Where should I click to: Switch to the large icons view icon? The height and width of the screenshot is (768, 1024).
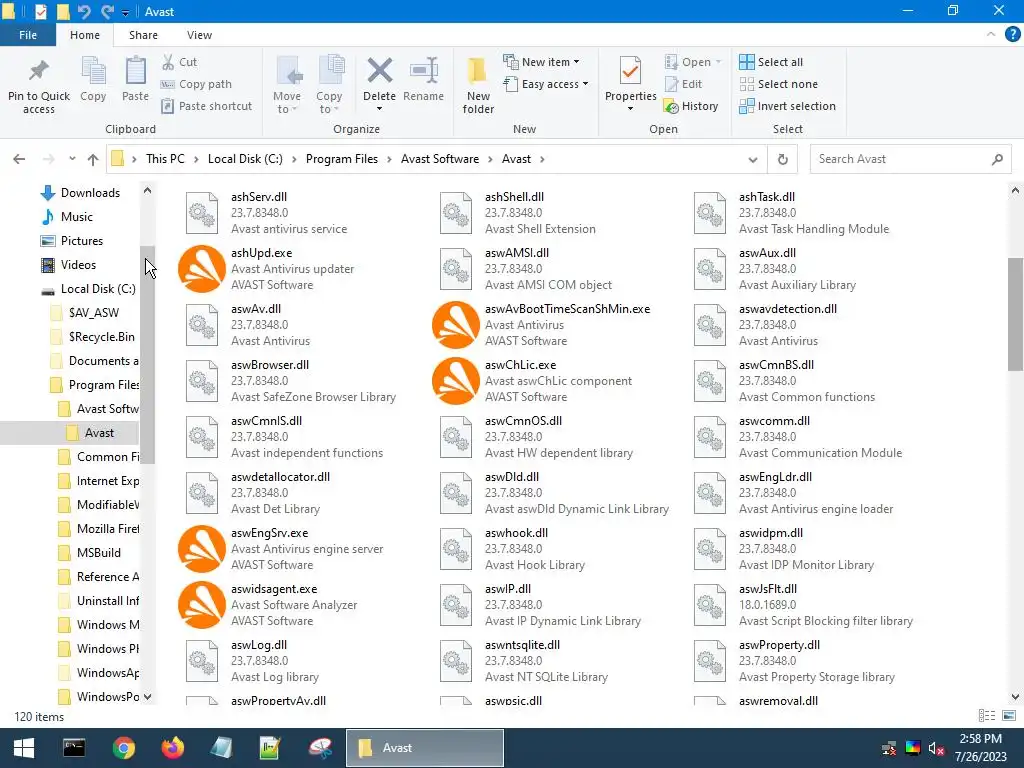[1009, 716]
